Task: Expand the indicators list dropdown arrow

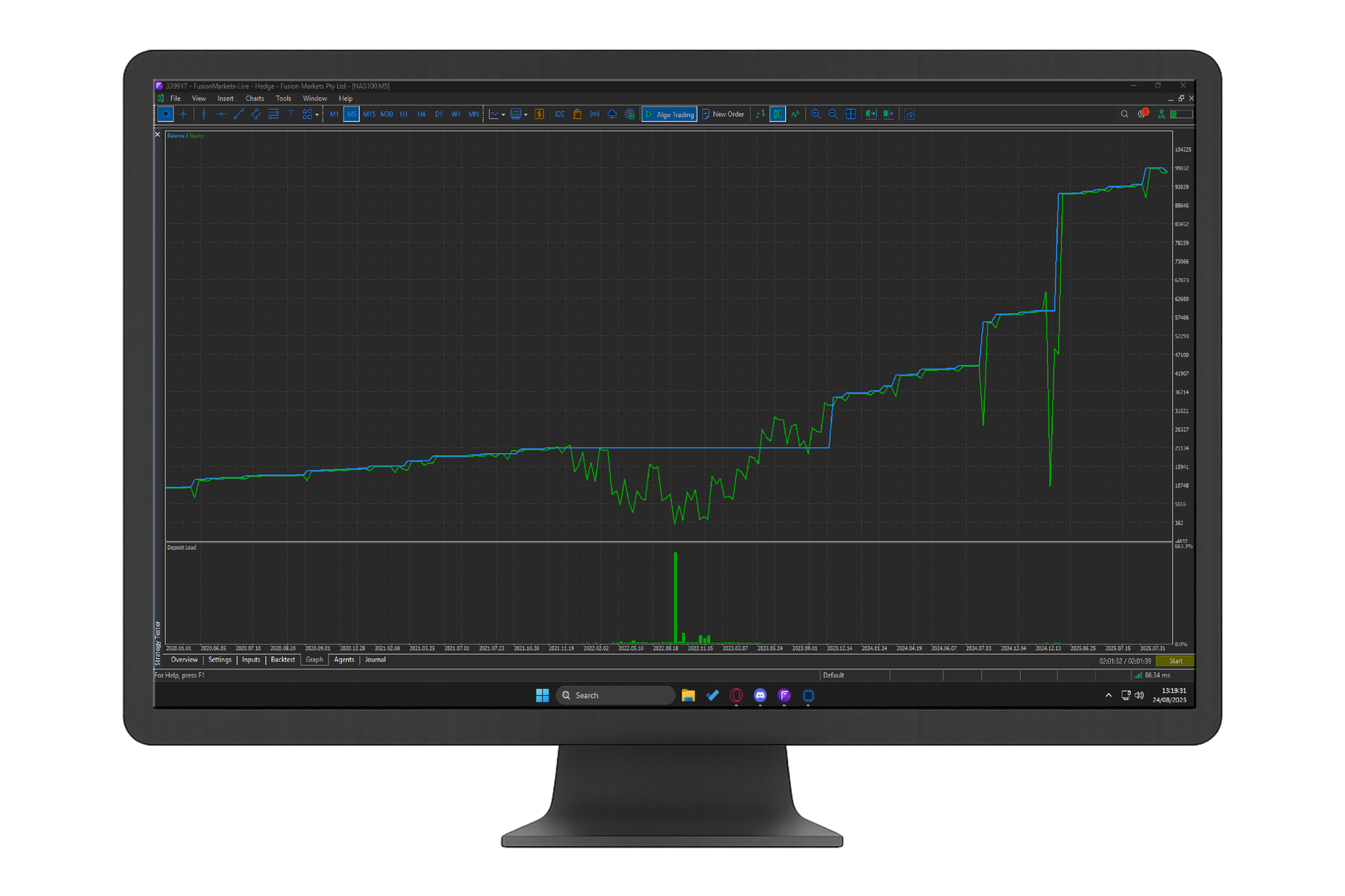Action: [x=503, y=115]
